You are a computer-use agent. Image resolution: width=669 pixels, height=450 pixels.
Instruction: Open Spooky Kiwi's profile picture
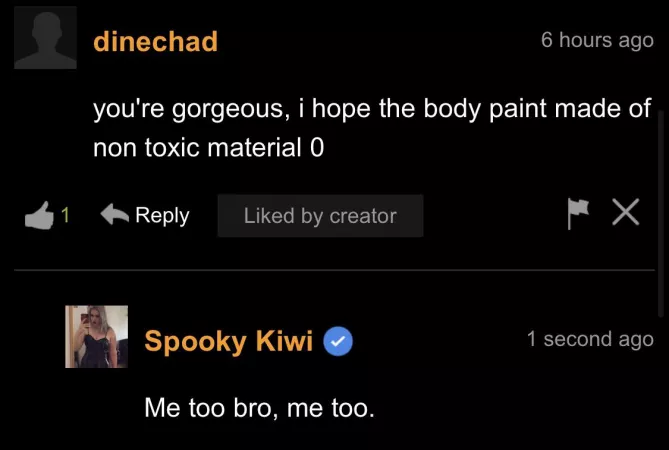point(97,337)
